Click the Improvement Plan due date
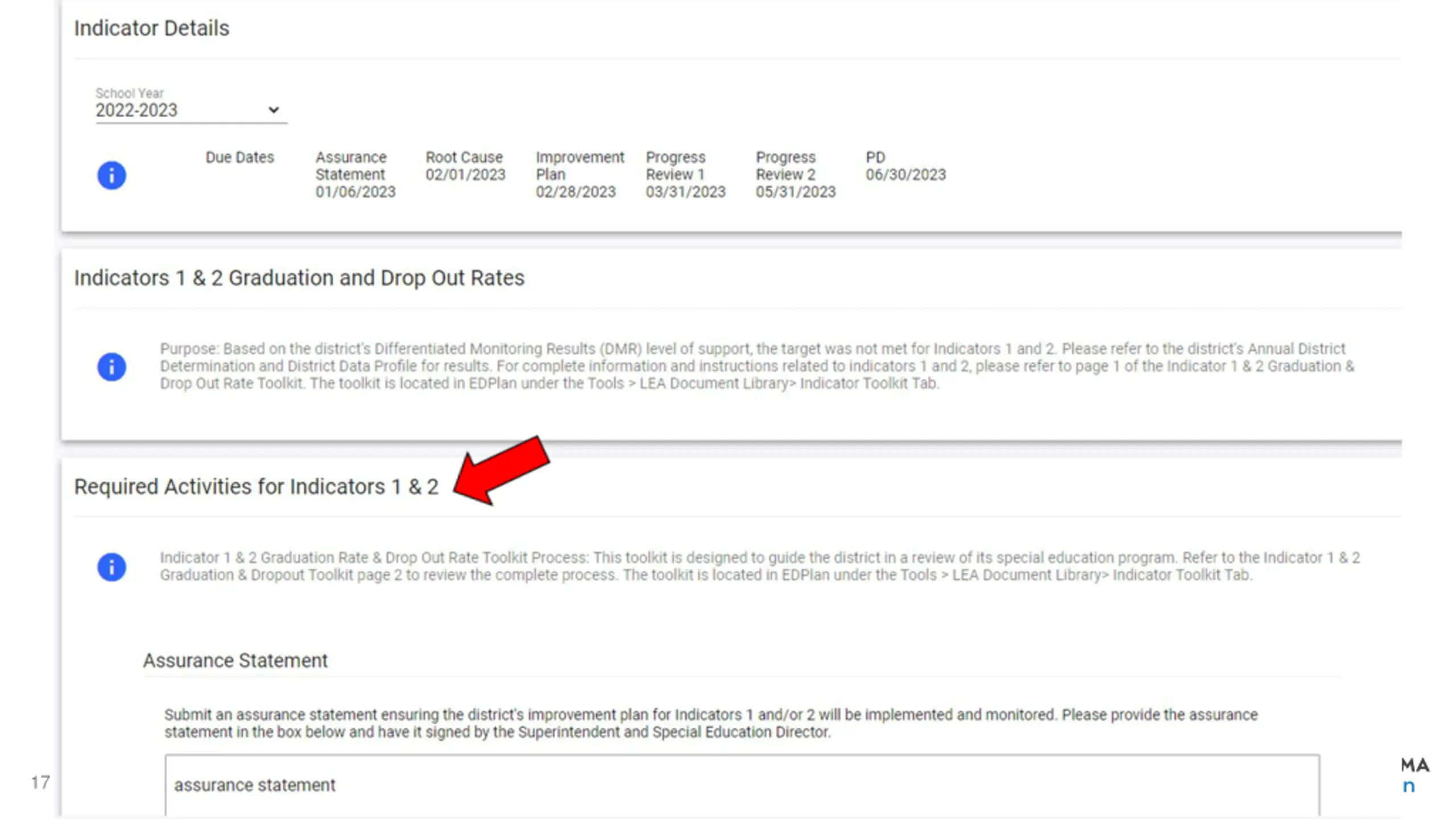Image resolution: width=1456 pixels, height=819 pixels. coord(576,192)
